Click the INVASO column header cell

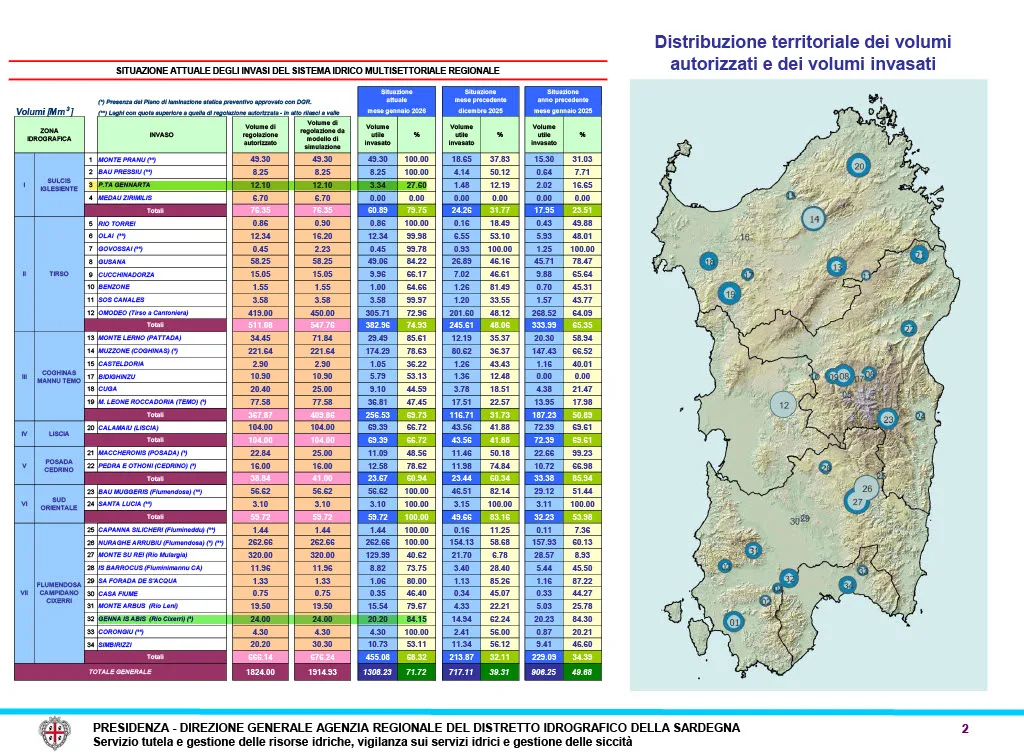click(161, 134)
